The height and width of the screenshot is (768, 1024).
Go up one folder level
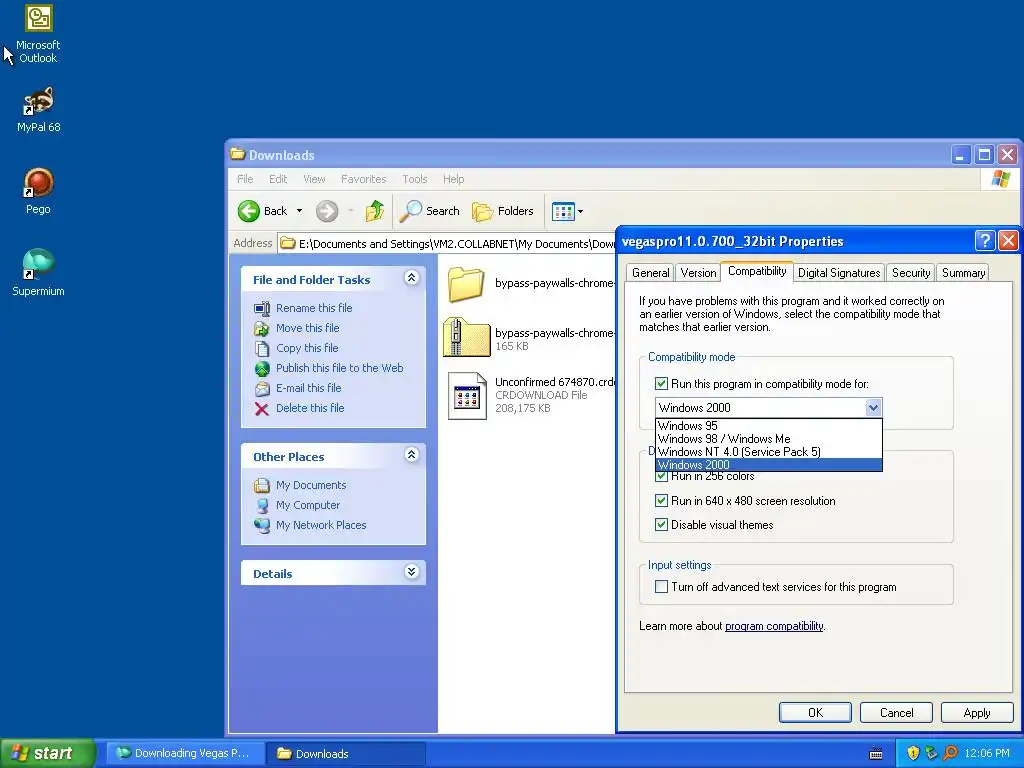tap(375, 211)
